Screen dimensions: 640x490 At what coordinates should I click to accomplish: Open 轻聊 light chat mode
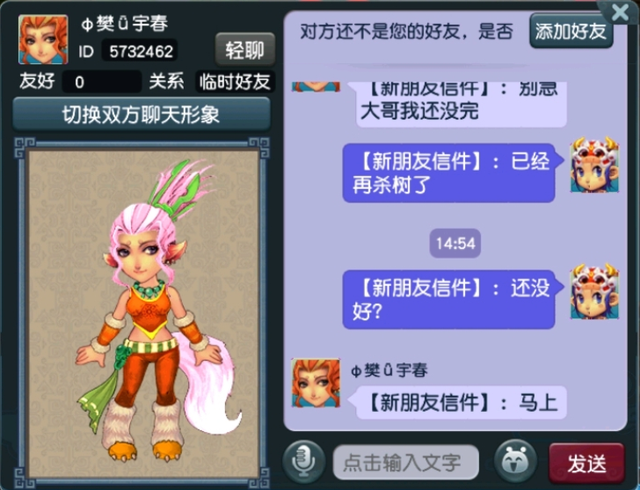click(x=245, y=50)
